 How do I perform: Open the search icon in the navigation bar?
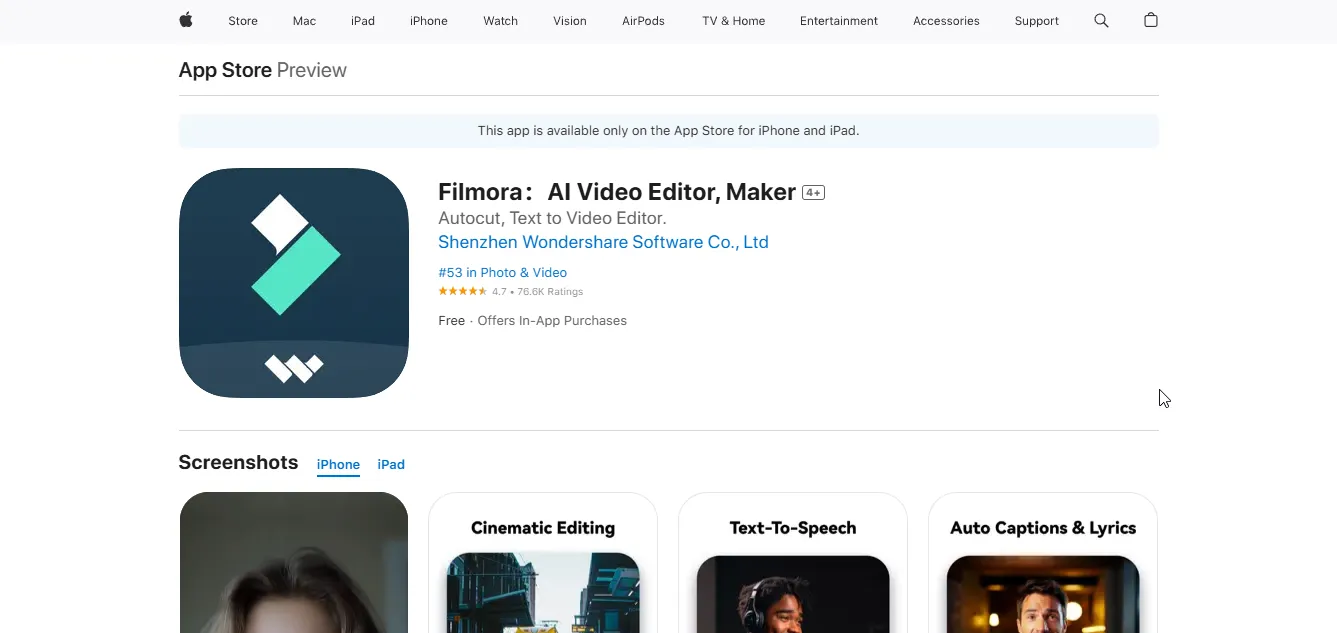[x=1100, y=20]
